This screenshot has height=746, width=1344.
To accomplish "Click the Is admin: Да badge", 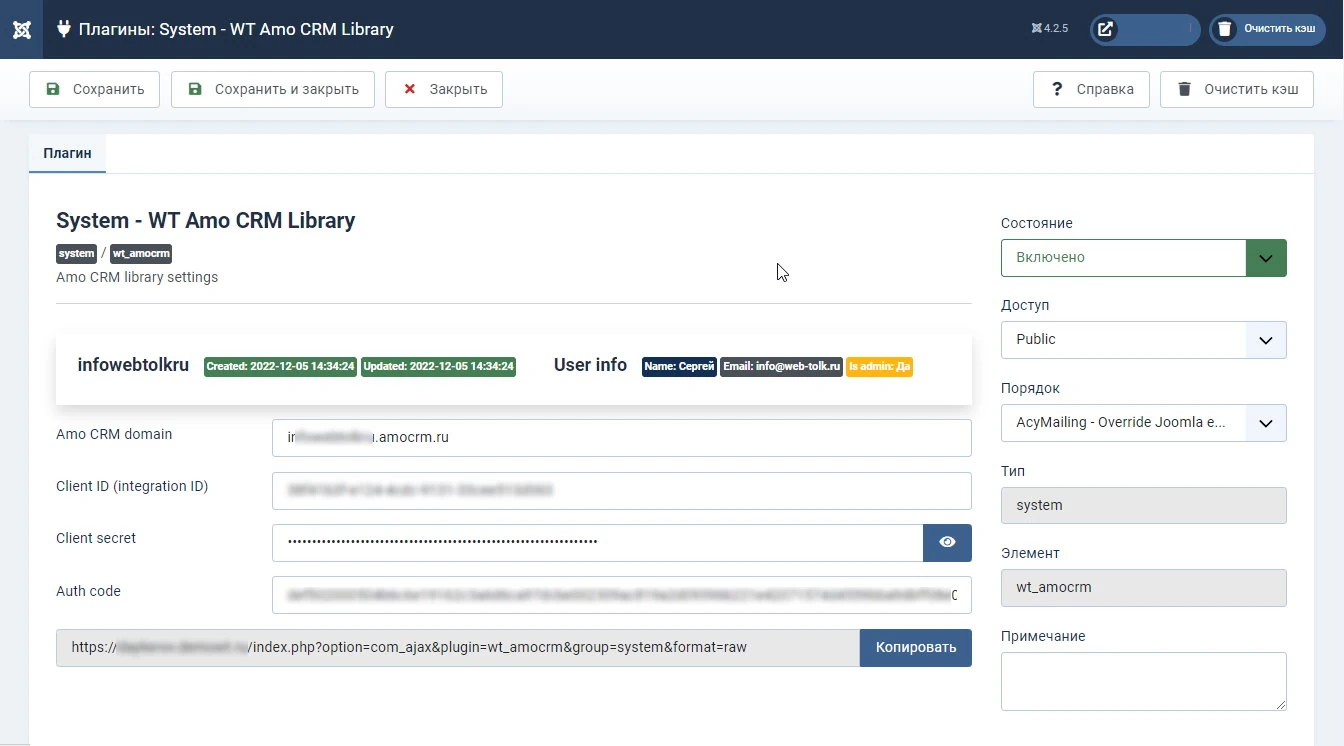I will pos(879,366).
